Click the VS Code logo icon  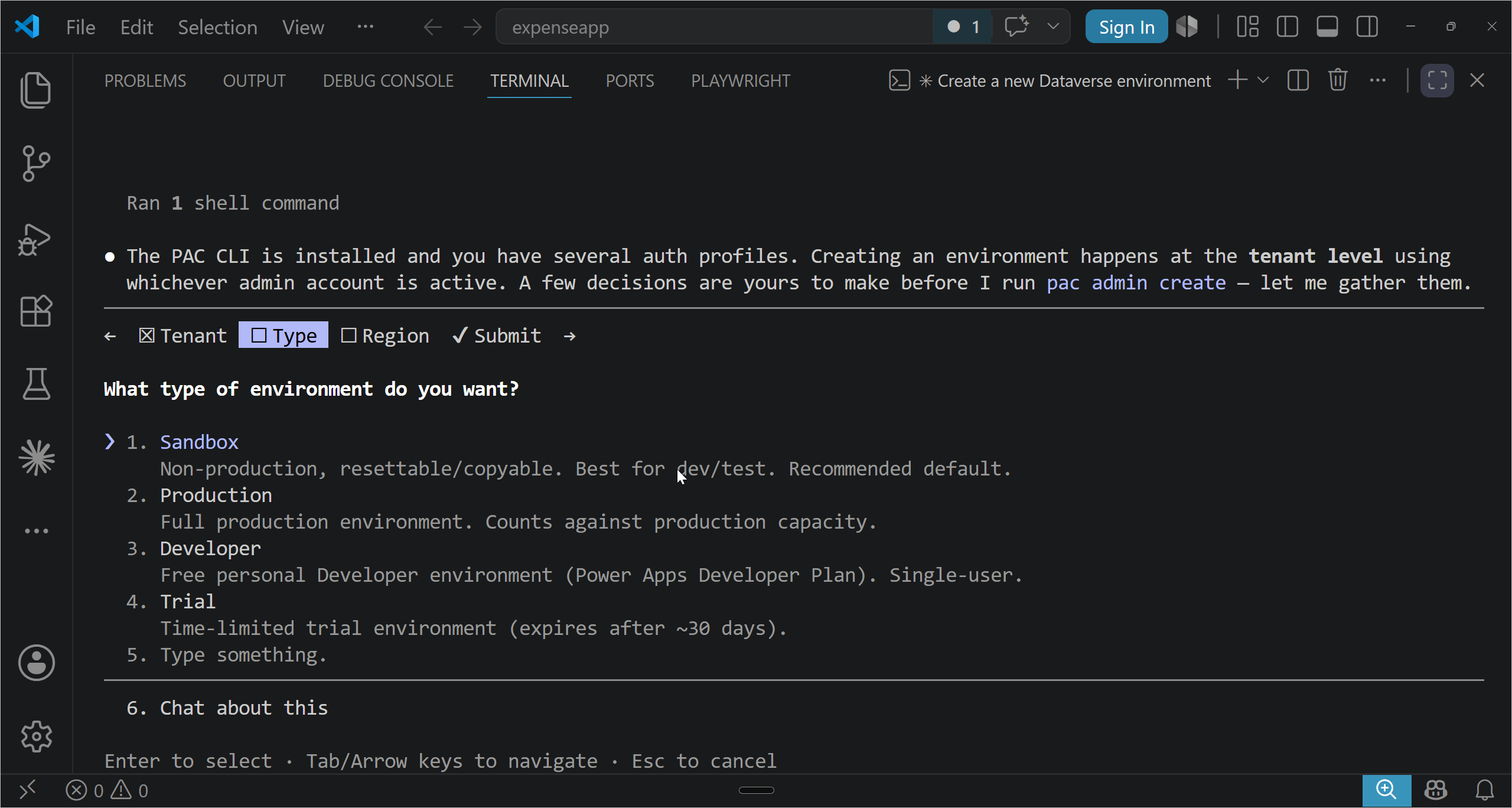click(x=27, y=27)
